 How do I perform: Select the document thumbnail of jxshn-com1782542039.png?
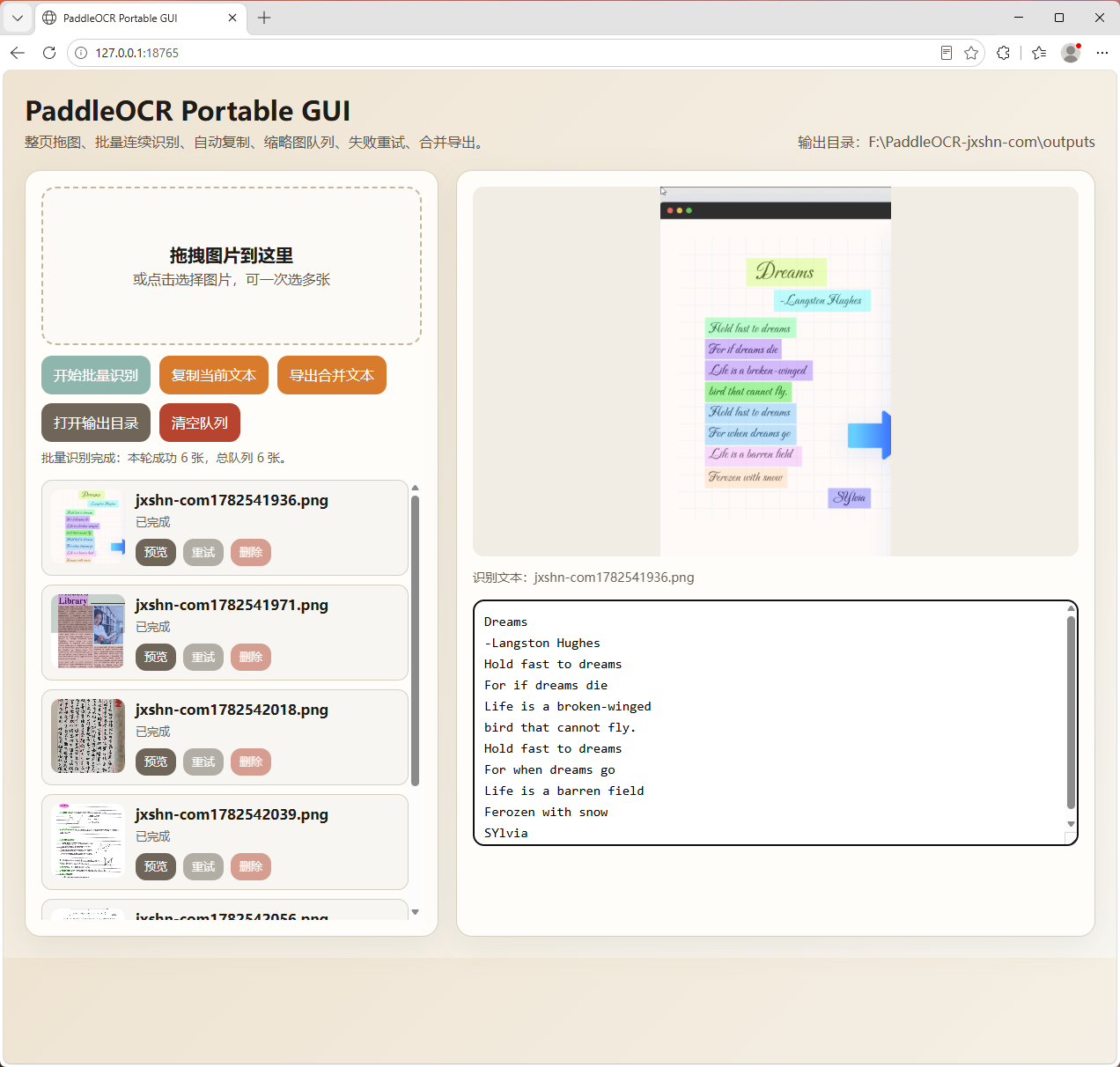(x=88, y=841)
